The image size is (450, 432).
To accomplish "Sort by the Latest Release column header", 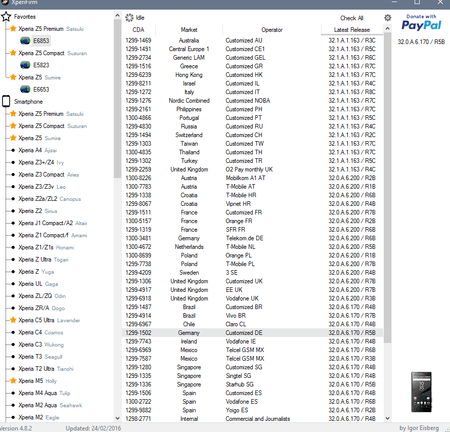I will (352, 30).
